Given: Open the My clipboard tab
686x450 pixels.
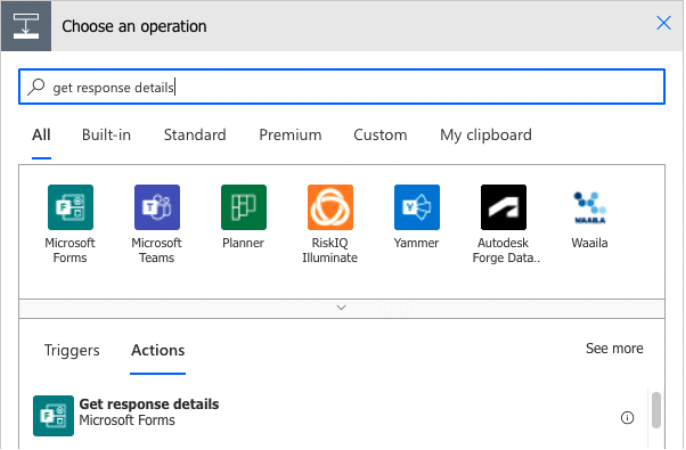Looking at the screenshot, I should click(486, 135).
